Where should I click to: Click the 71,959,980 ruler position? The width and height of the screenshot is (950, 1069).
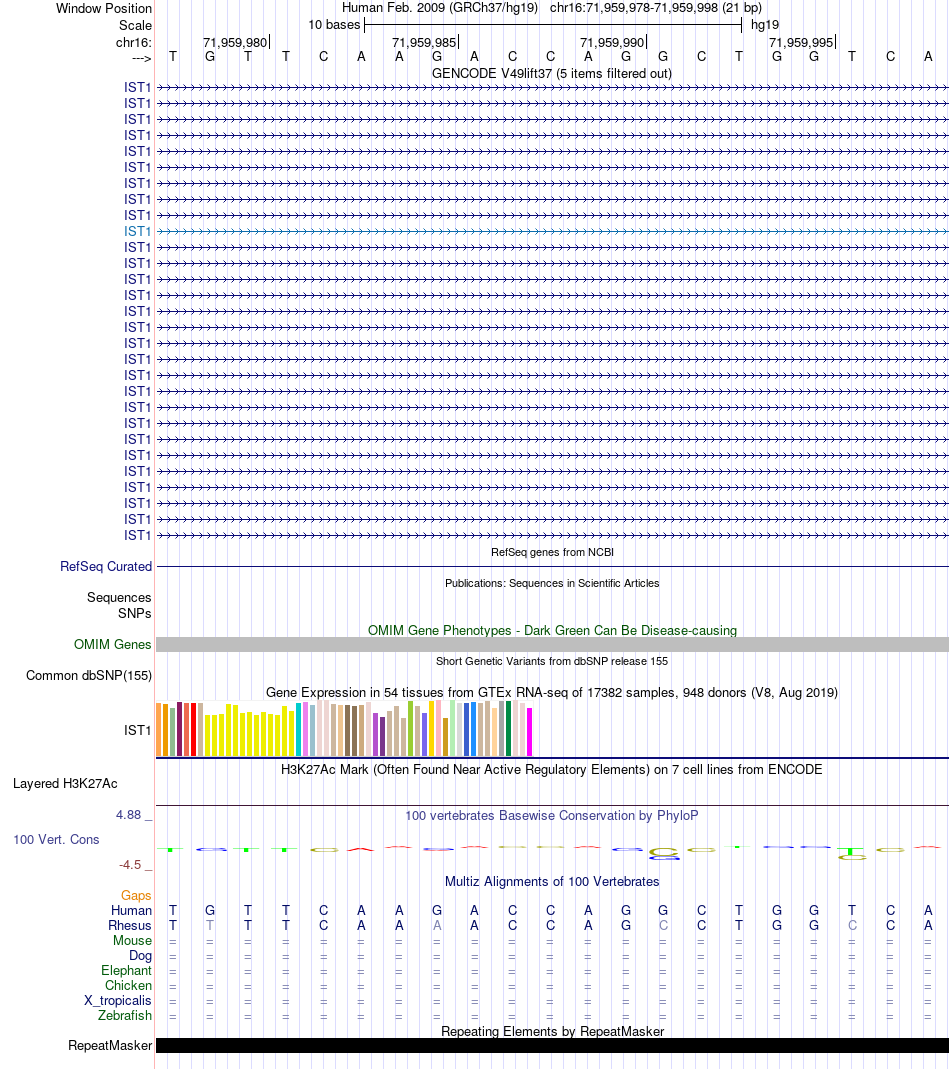[235, 42]
